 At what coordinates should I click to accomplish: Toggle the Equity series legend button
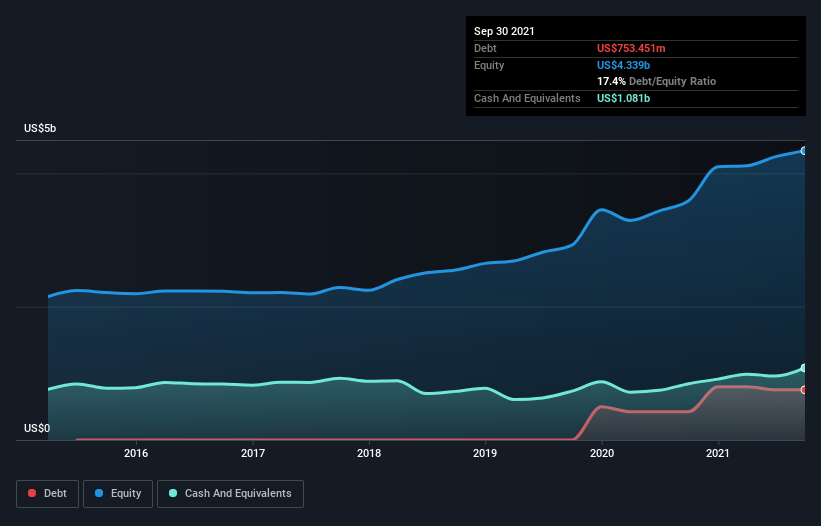[x=118, y=494]
